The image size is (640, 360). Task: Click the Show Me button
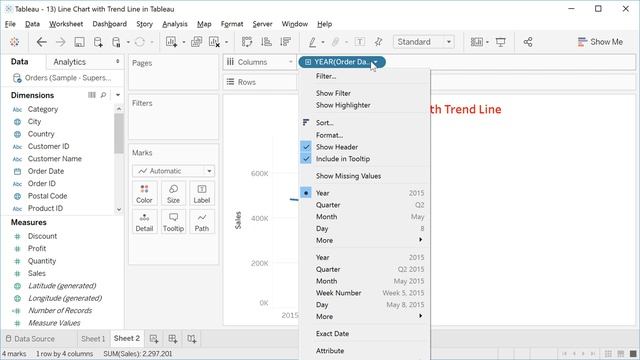[600, 42]
